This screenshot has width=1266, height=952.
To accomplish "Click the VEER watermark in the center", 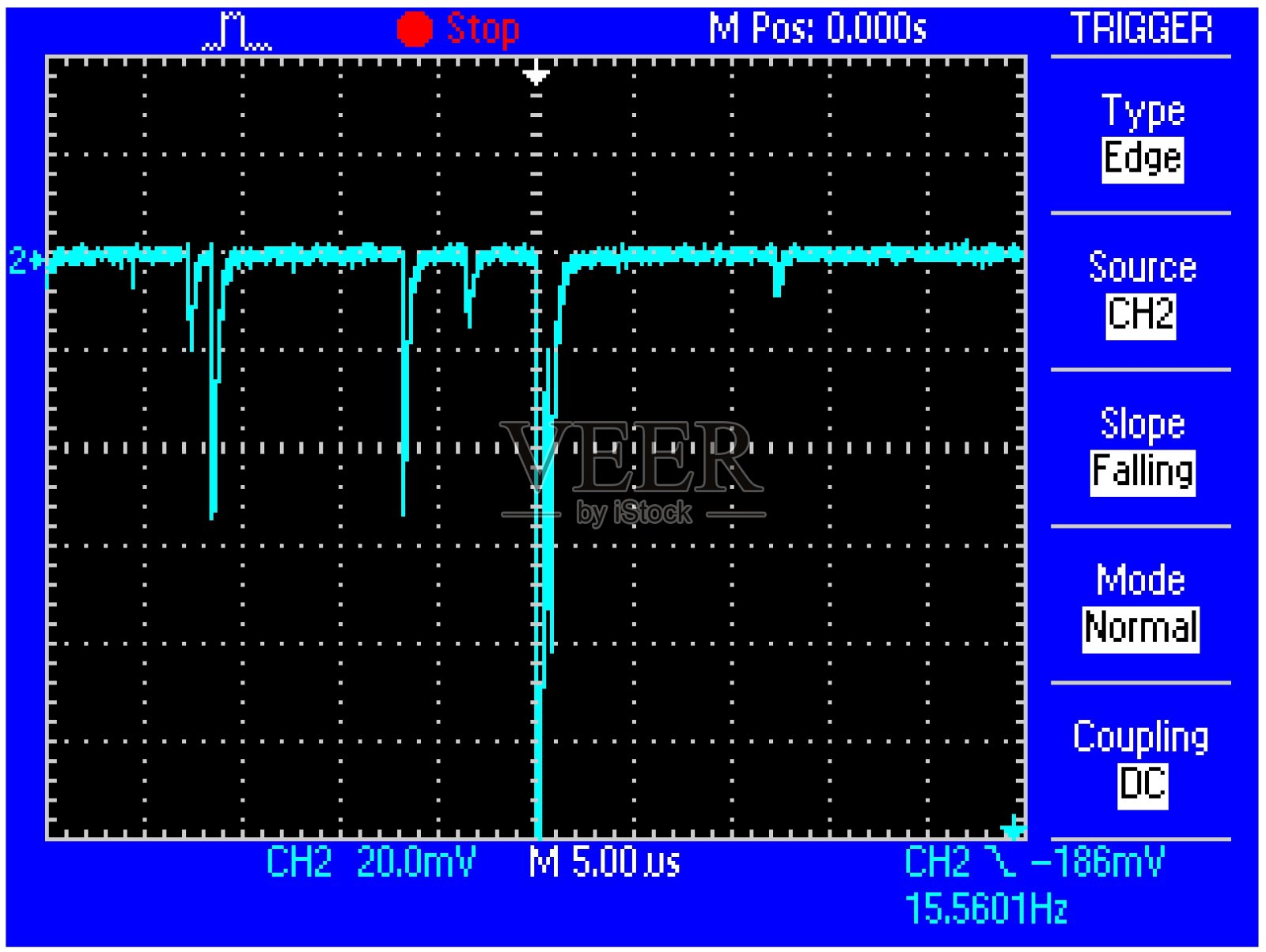I will point(633,459).
